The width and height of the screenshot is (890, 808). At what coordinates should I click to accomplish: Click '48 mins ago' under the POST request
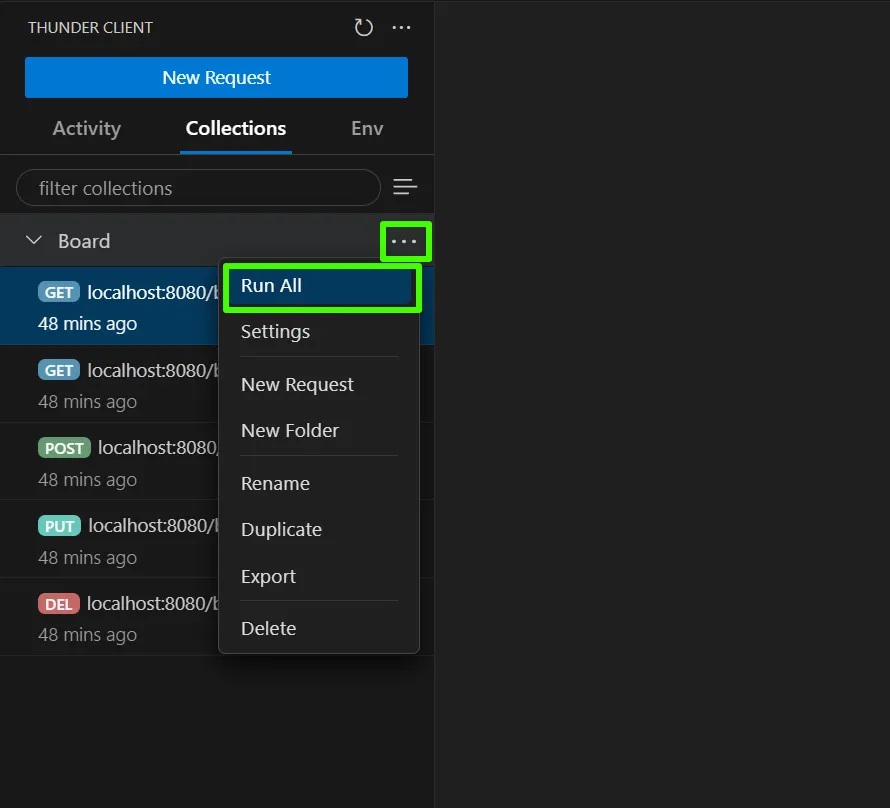pos(87,480)
